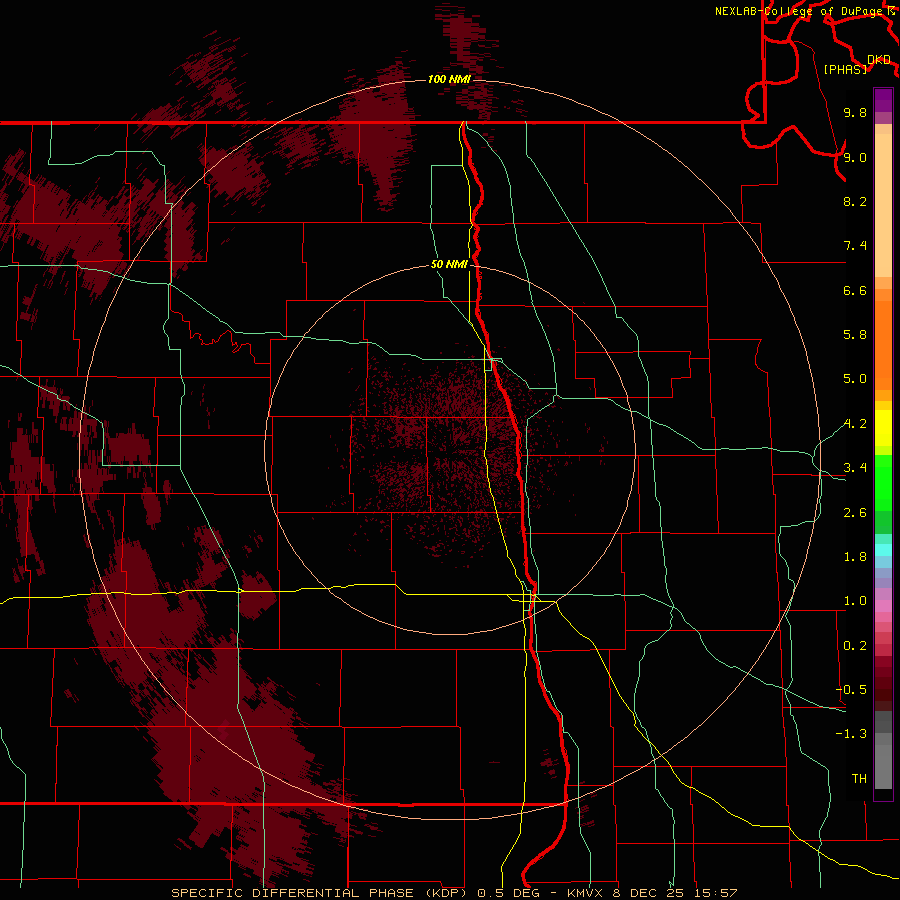
Task: Click the 7.4 scale value
Action: click(x=855, y=246)
